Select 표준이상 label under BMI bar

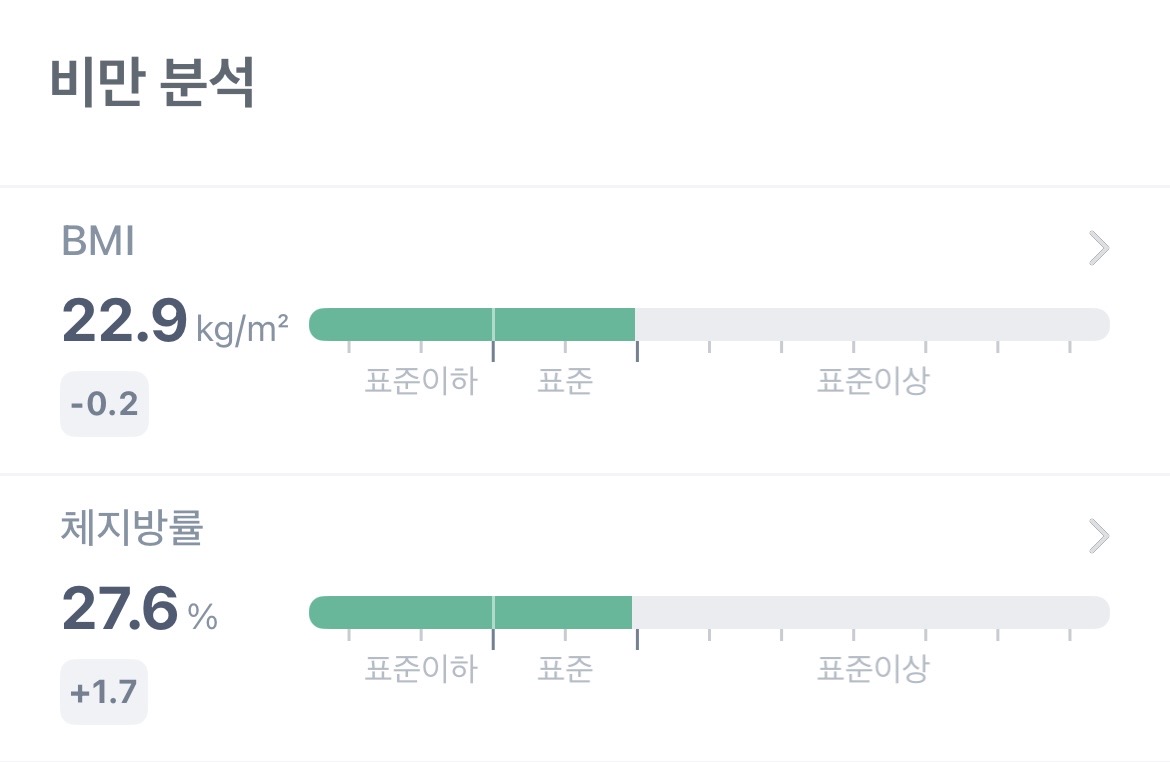point(872,381)
